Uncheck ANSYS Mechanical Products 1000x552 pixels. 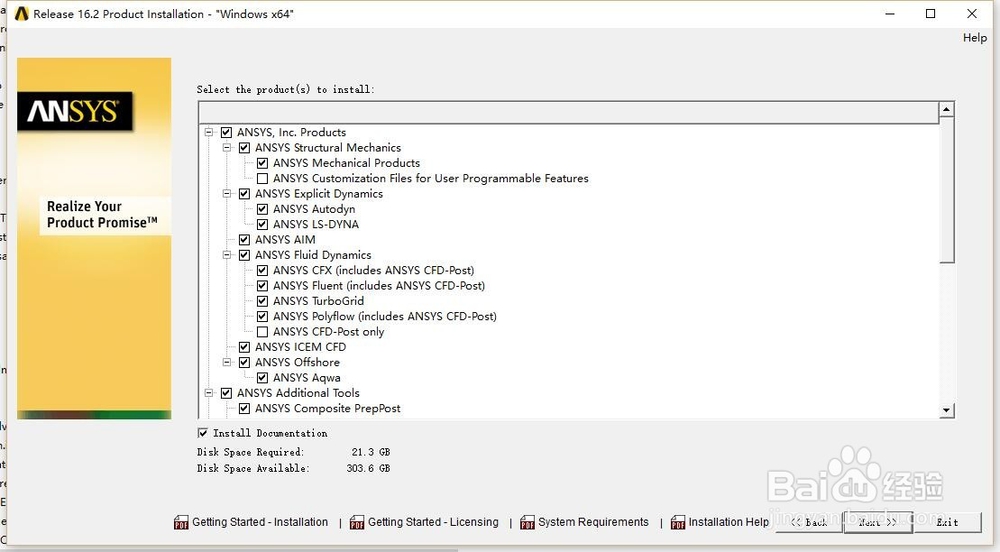262,163
